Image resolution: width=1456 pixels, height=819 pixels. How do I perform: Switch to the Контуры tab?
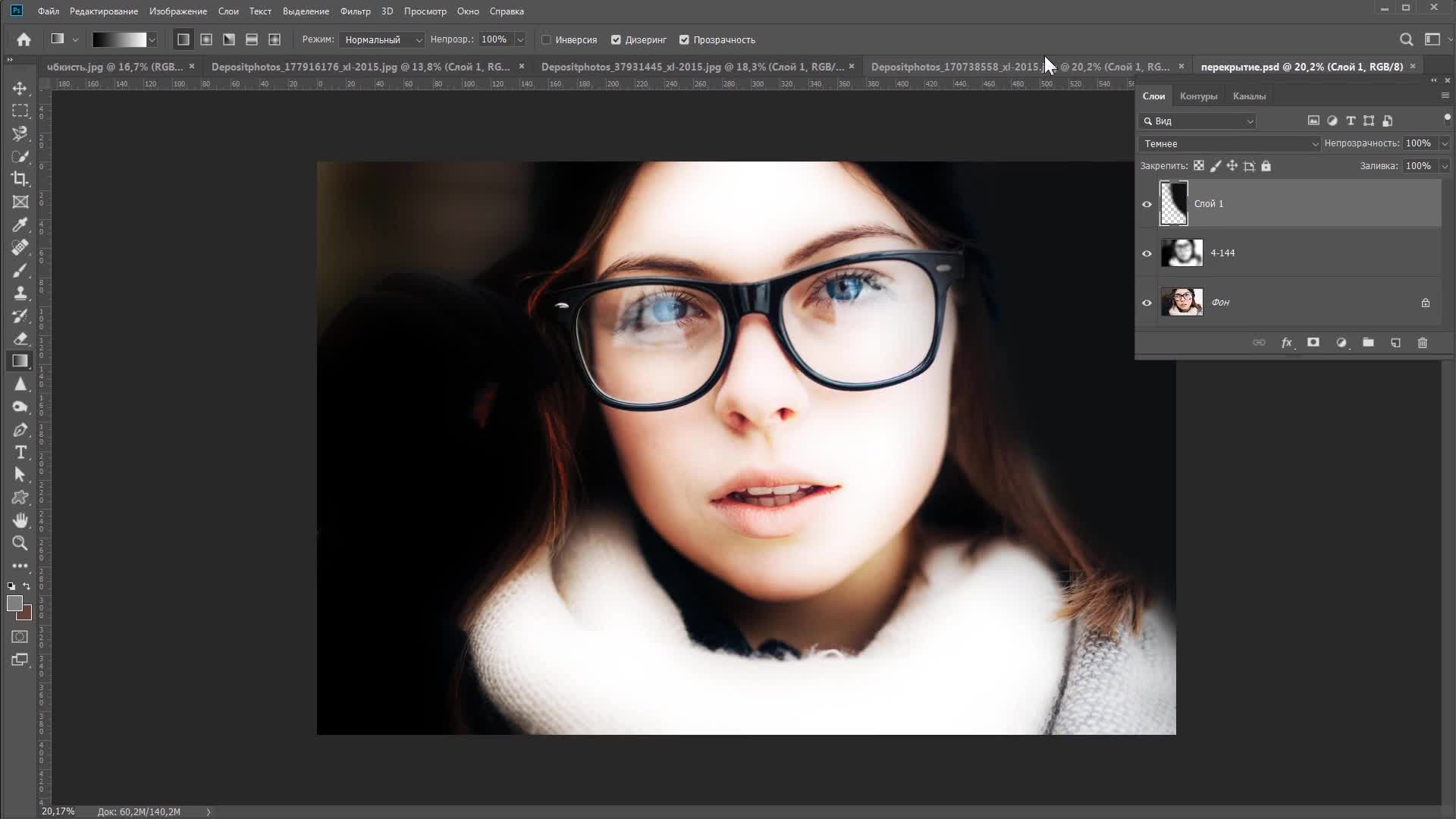(x=1198, y=96)
